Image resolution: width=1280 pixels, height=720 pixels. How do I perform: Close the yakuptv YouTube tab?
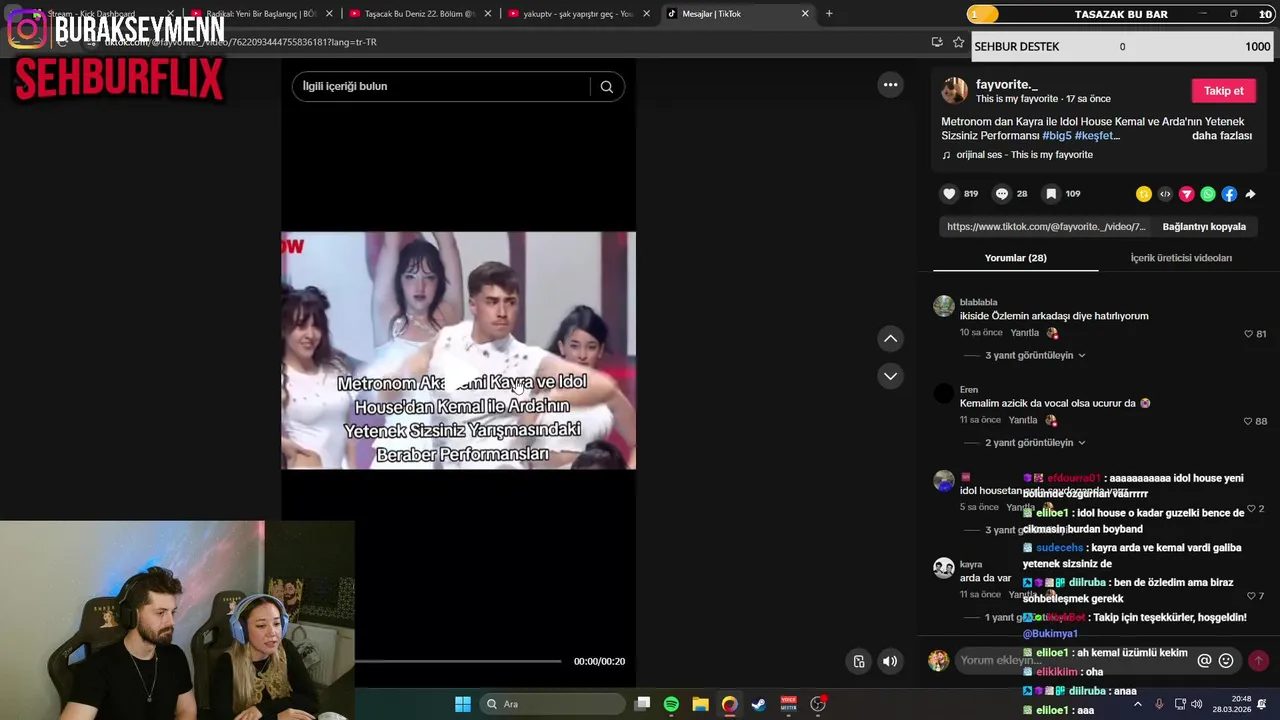click(x=646, y=14)
